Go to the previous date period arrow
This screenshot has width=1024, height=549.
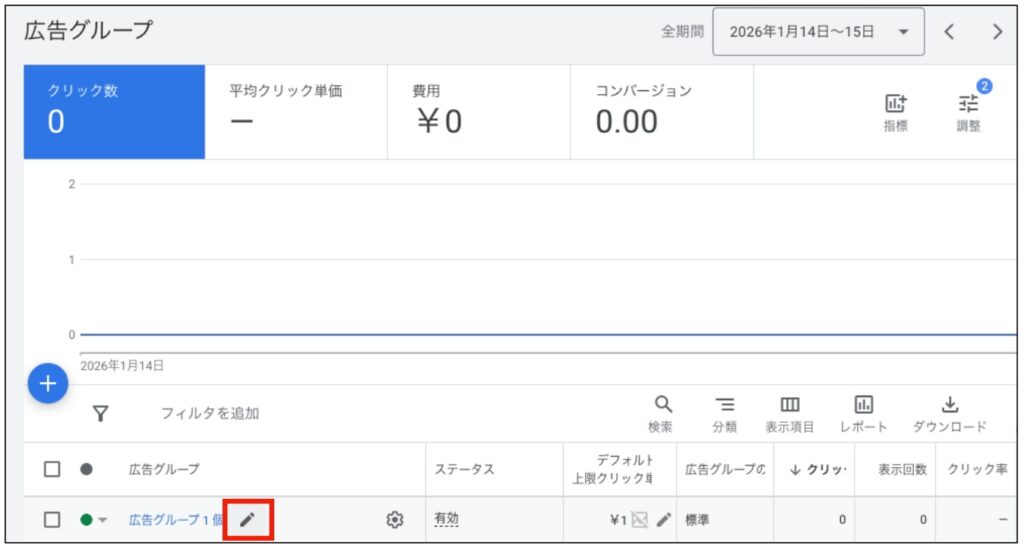coord(949,32)
